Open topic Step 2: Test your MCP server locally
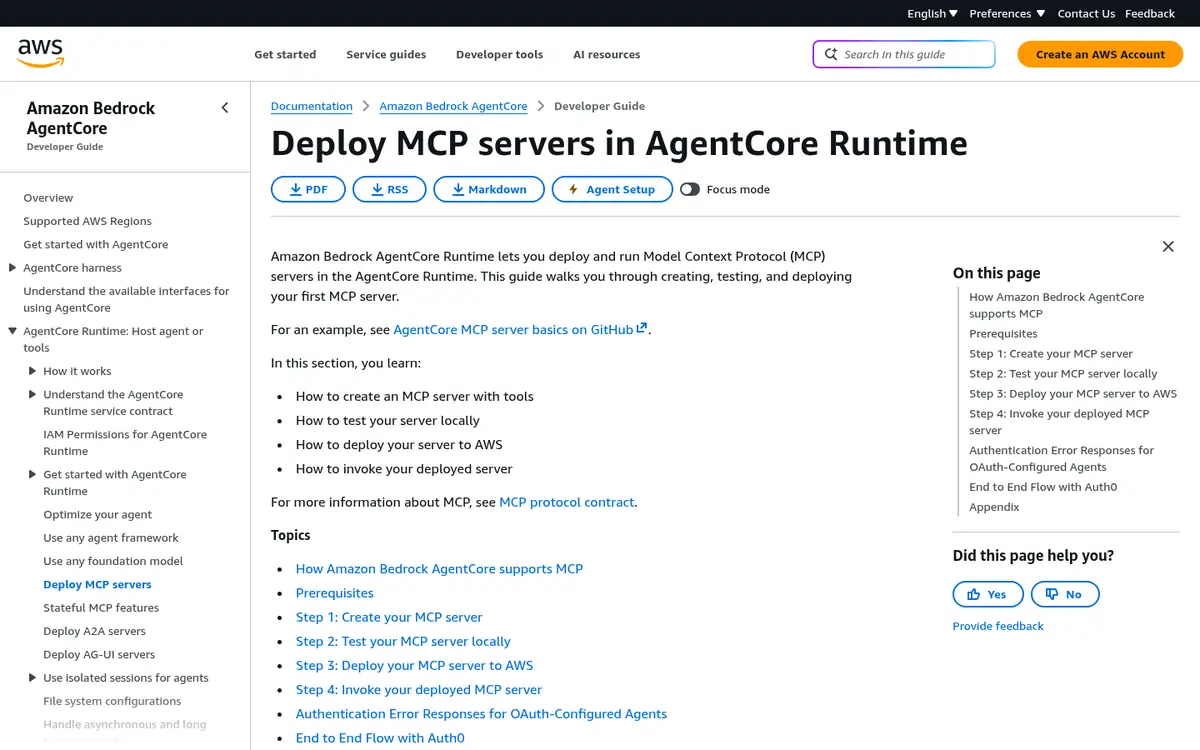This screenshot has height=750, width=1200. tap(403, 641)
